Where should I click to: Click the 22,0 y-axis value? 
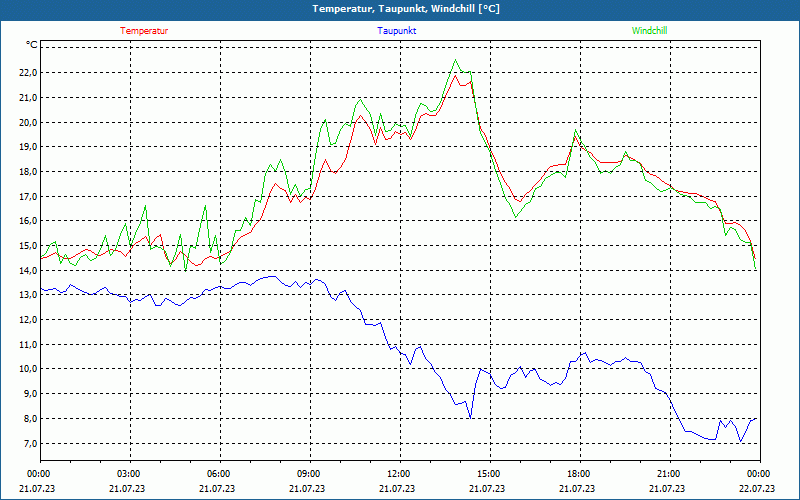[x=29, y=72]
